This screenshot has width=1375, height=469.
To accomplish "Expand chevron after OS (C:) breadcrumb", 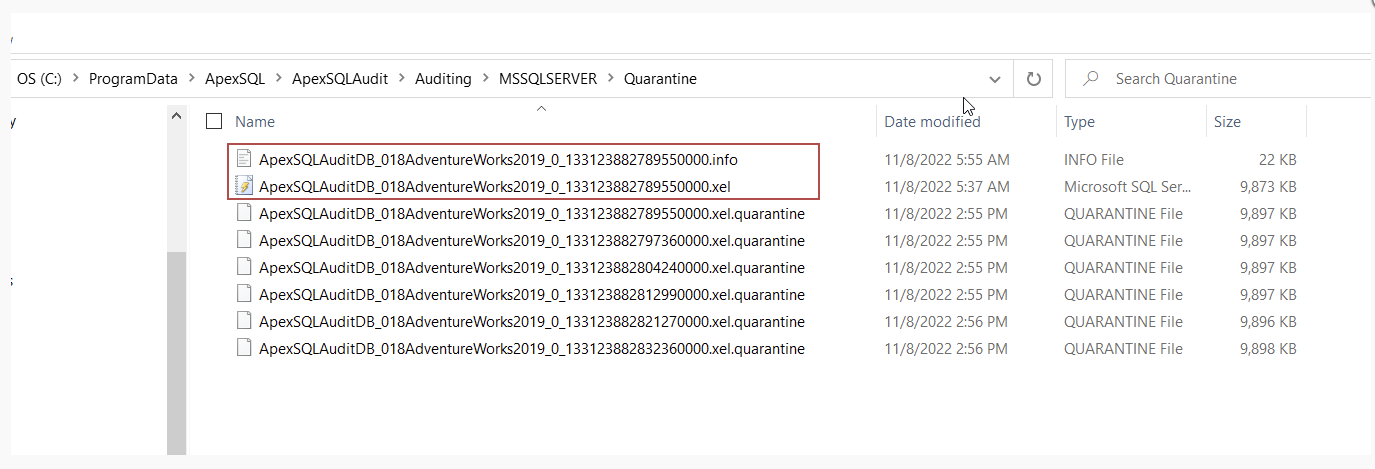I will pos(75,79).
